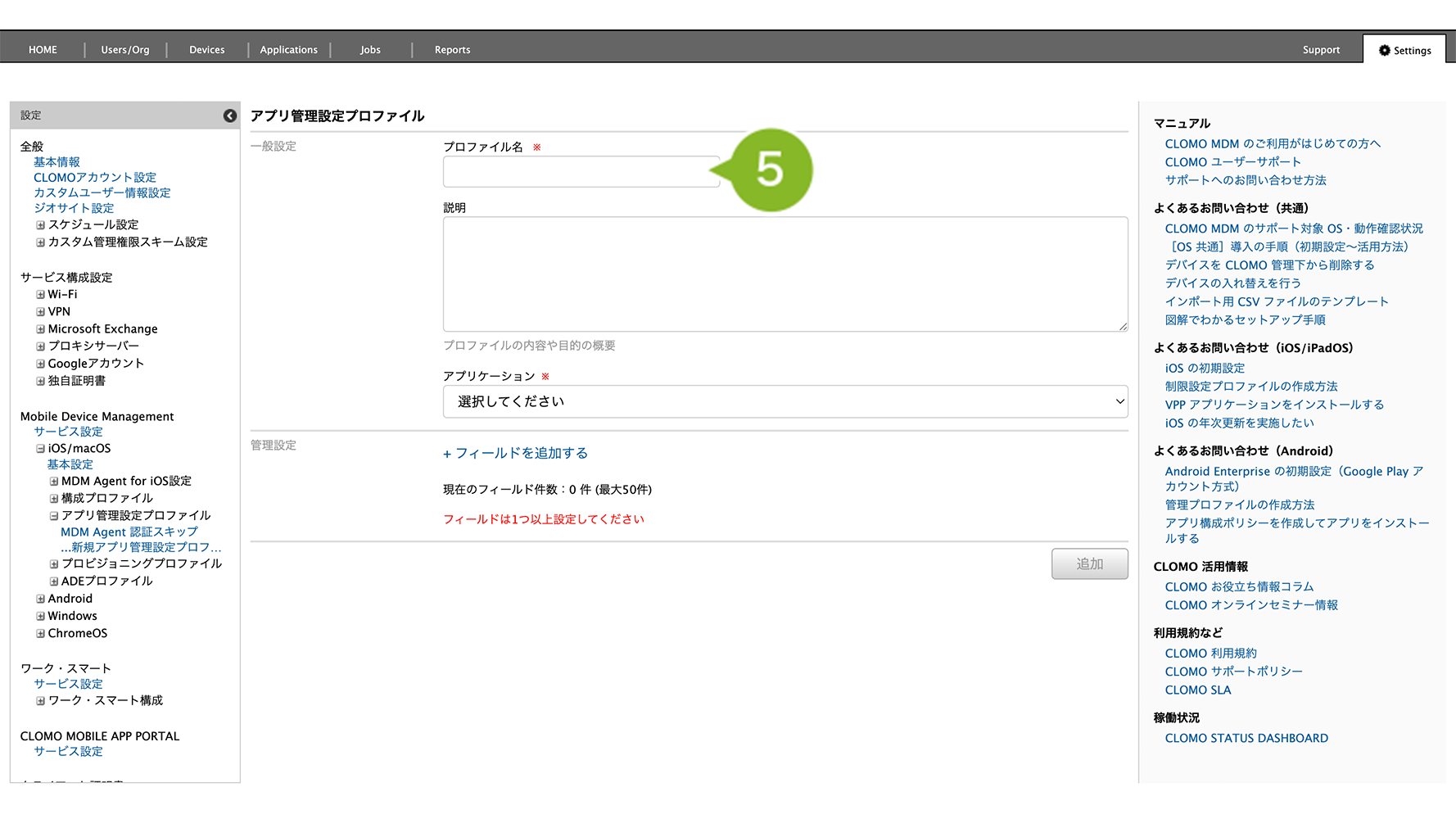Open the Devices menu
Image resolution: width=1456 pixels, height=819 pixels.
click(x=206, y=50)
